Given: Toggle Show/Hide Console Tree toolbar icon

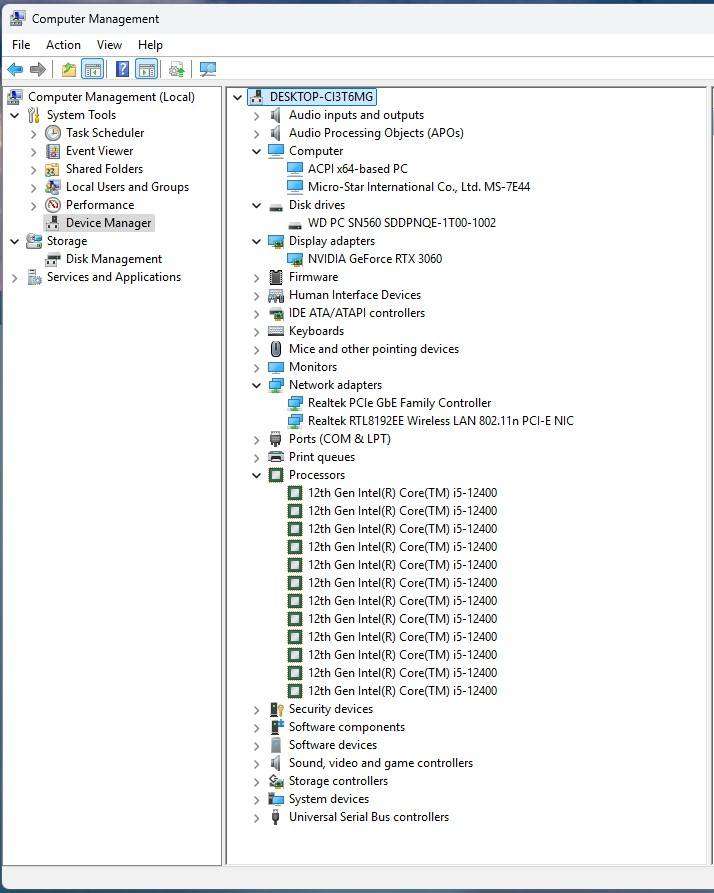Looking at the screenshot, I should [92, 69].
